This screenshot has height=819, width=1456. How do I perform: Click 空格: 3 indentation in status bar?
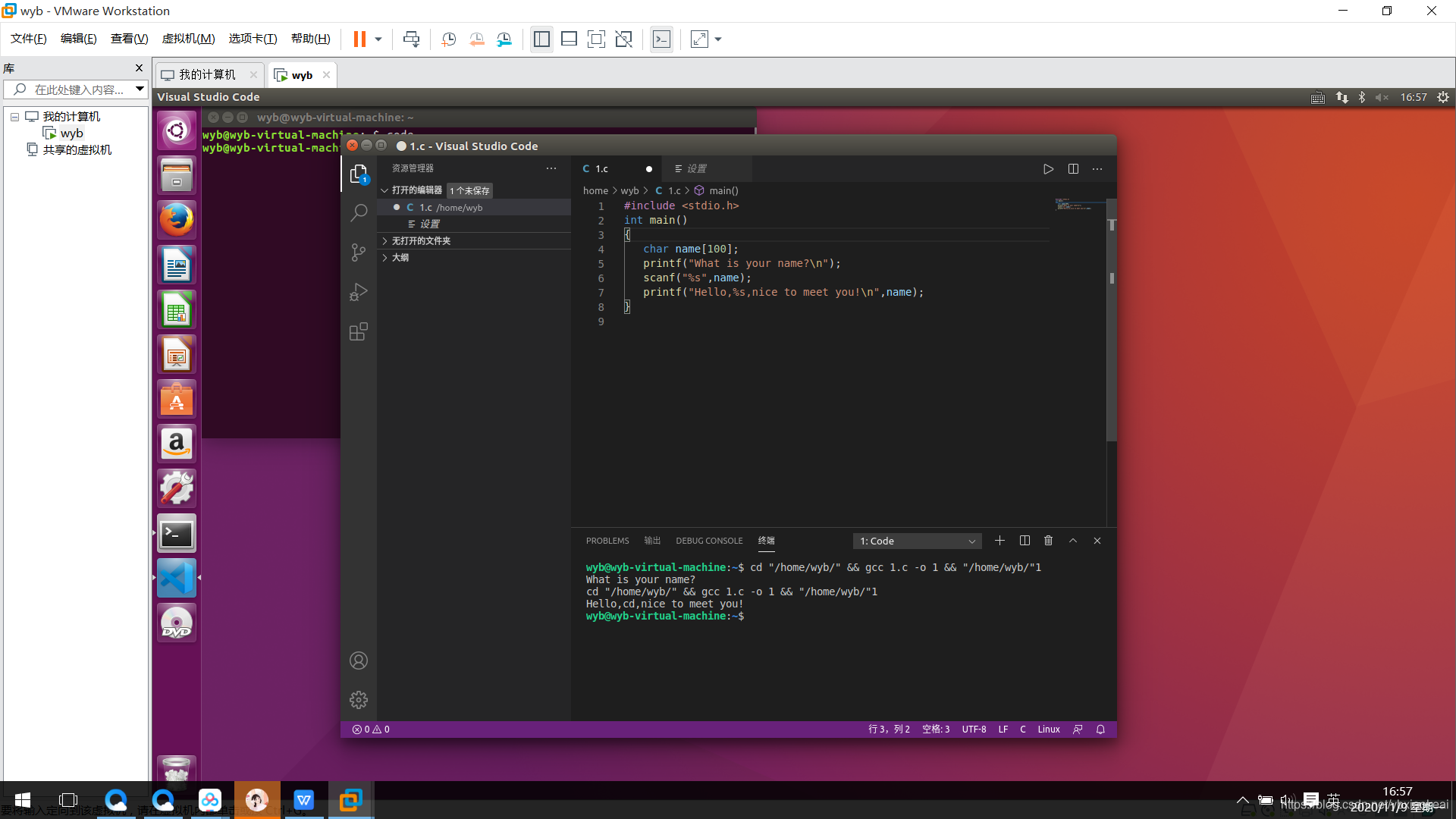click(936, 730)
